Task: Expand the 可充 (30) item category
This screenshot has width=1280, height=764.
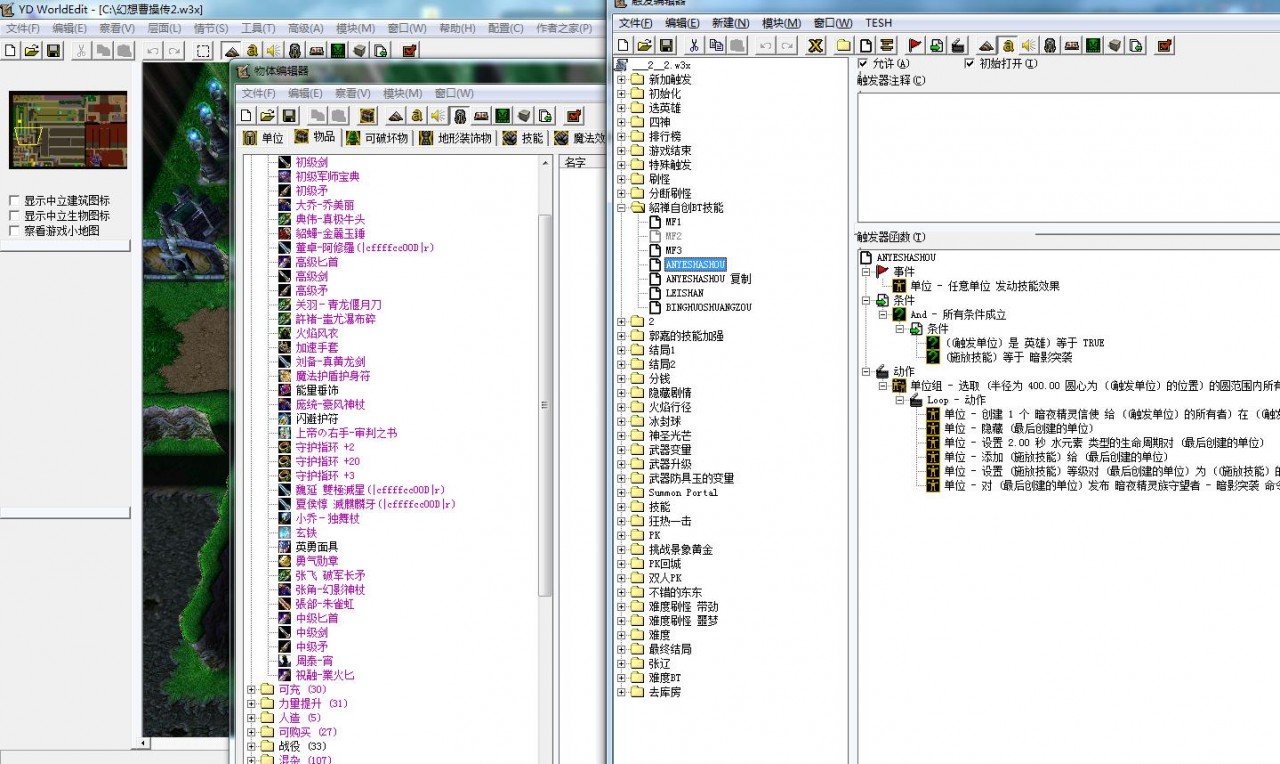Action: click(x=252, y=689)
